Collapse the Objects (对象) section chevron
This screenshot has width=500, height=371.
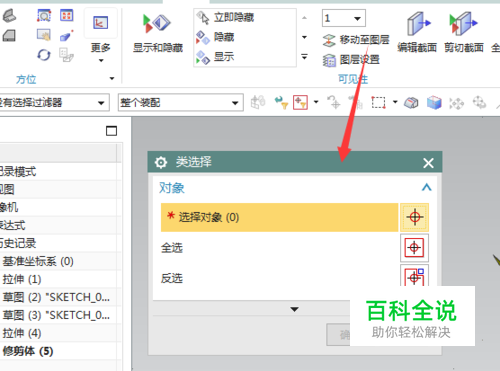coord(426,187)
